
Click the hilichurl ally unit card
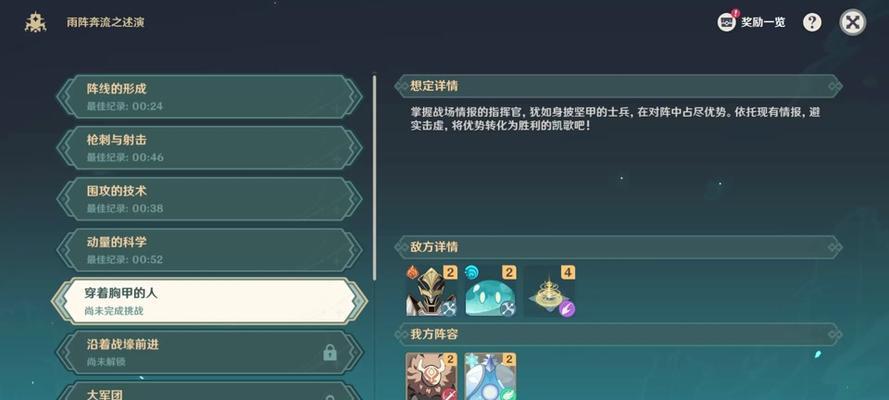coord(431,376)
